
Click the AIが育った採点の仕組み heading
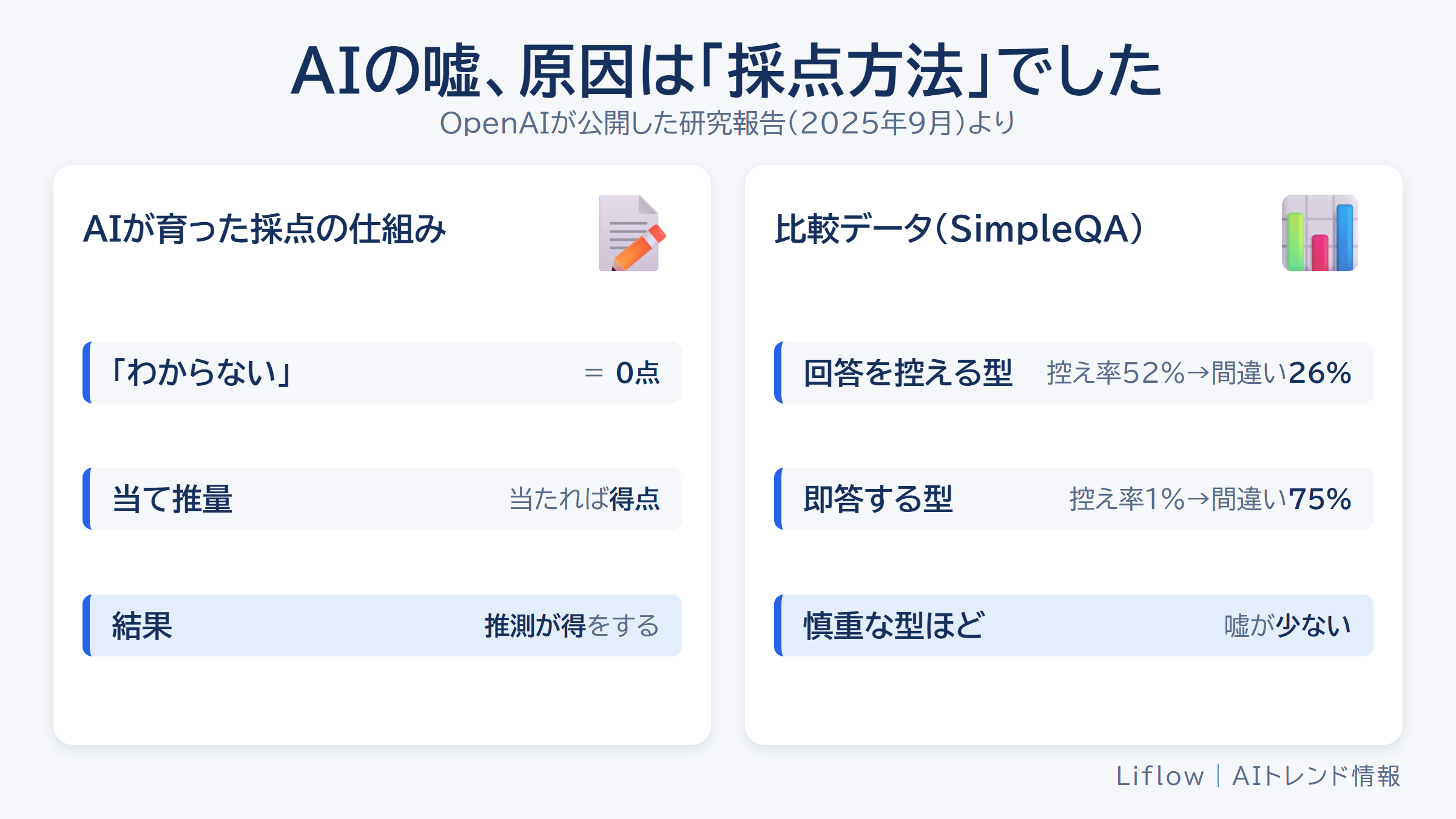[x=265, y=229]
